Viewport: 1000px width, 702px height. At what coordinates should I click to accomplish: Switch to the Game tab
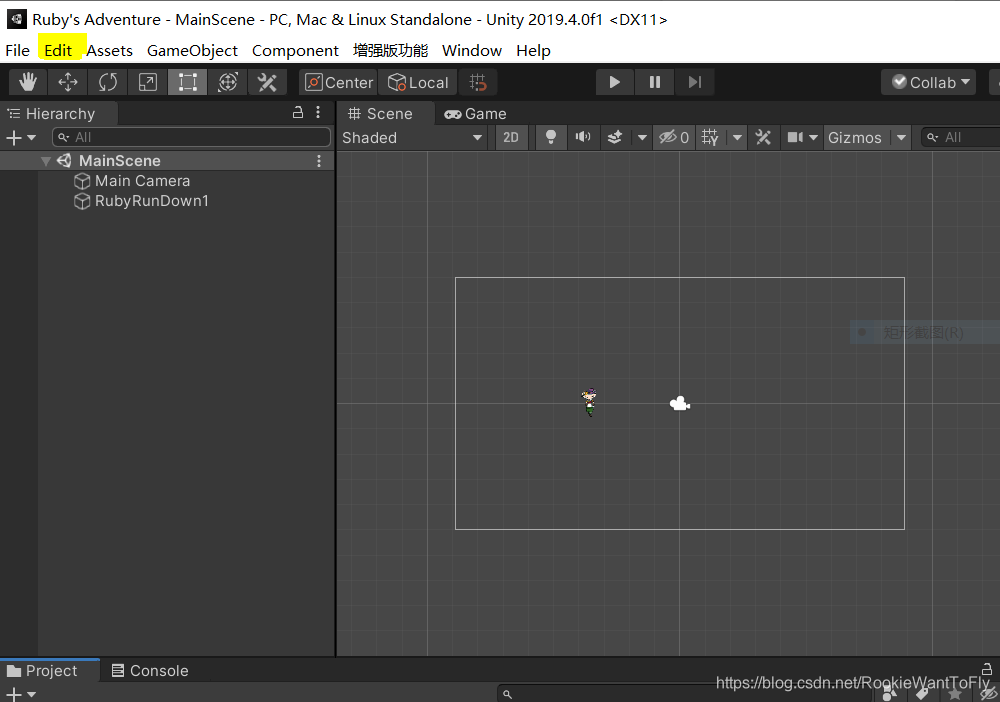click(x=476, y=113)
